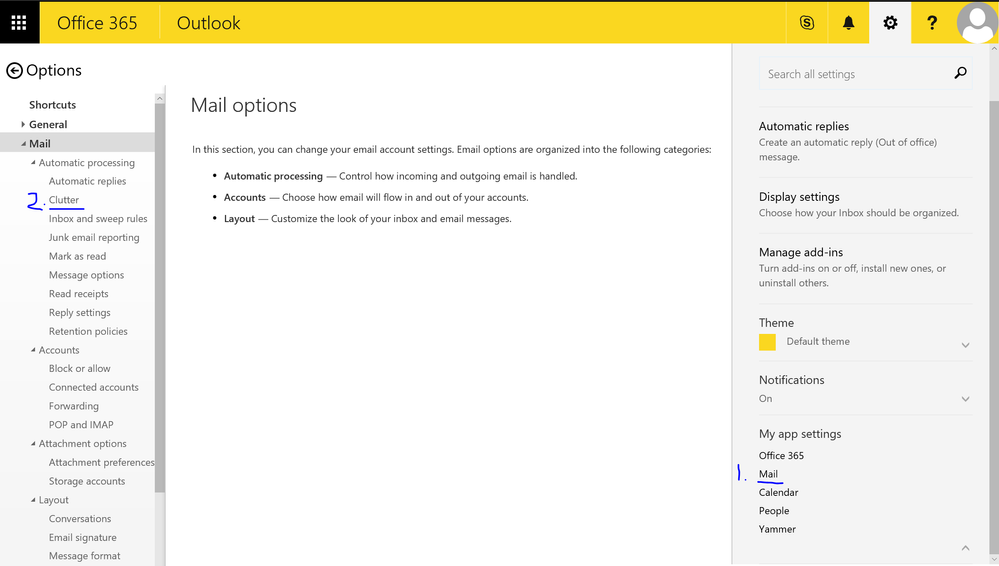Expand the Notifications dropdown chevron
999x566 pixels.
[x=965, y=399]
